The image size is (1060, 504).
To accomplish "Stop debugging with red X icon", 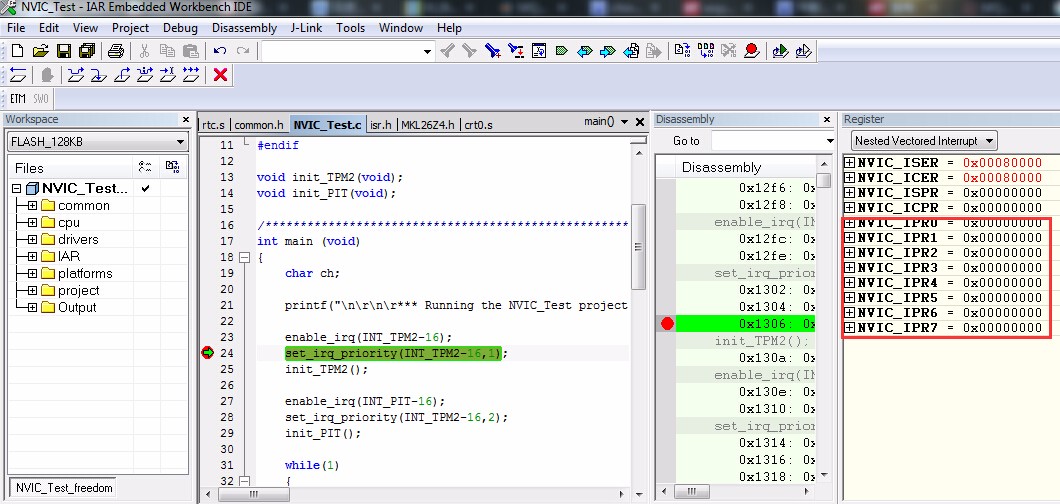I will (x=220, y=74).
